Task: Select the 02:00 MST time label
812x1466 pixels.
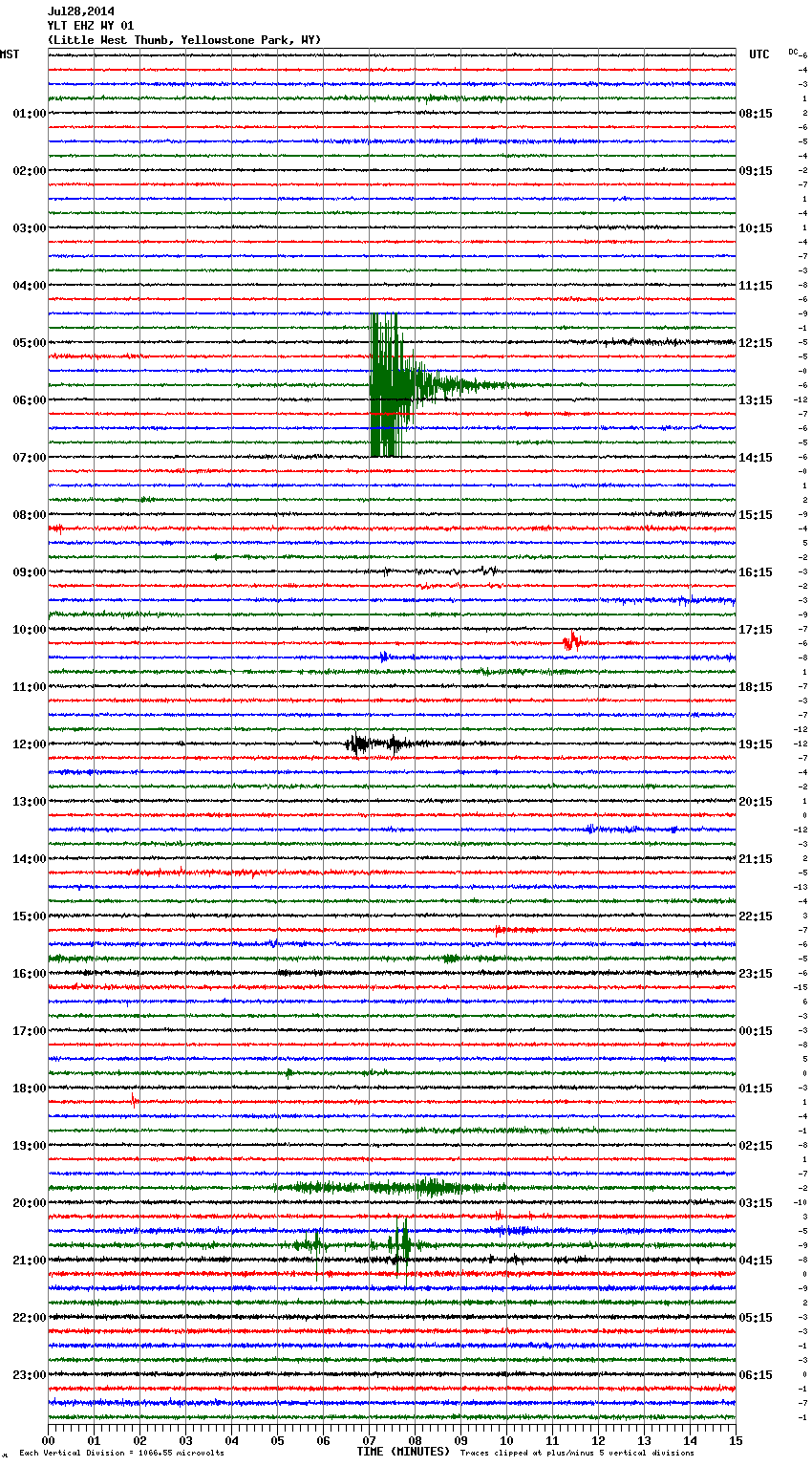Action: pos(30,171)
